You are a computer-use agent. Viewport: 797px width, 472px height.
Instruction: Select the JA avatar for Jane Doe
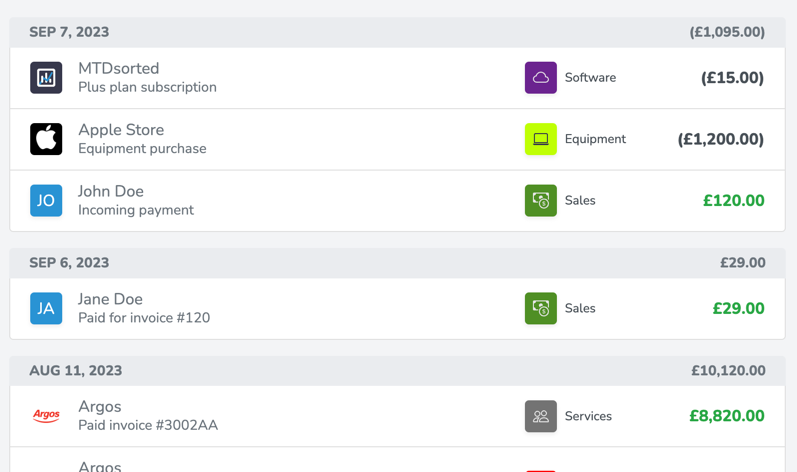click(46, 308)
